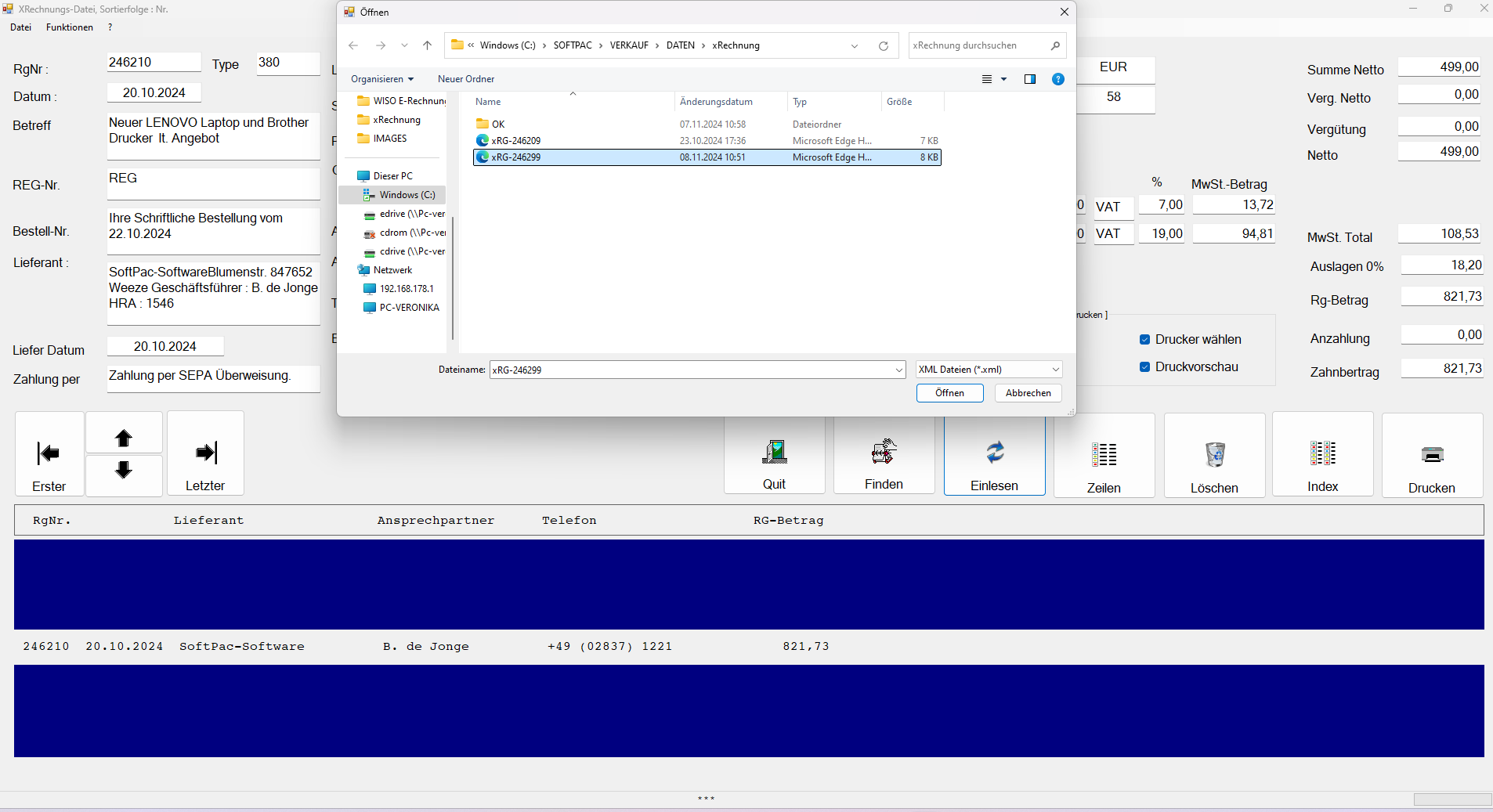1493x812 pixels.
Task: Open the Datei menu
Action: click(x=21, y=27)
